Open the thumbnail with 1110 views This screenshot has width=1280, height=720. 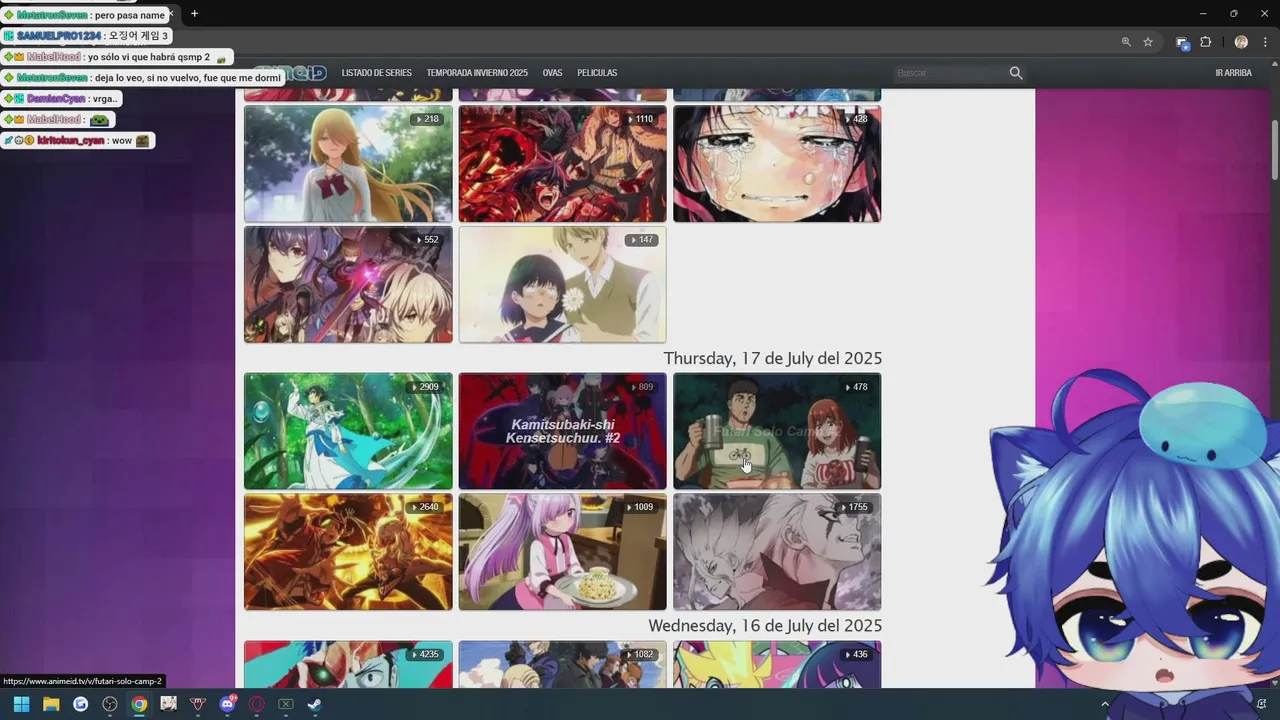(562, 164)
